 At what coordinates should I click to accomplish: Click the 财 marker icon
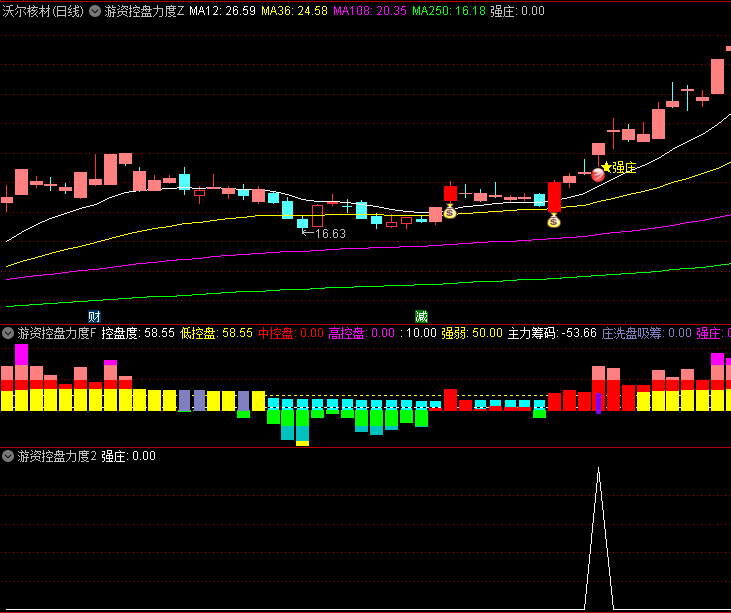click(95, 317)
